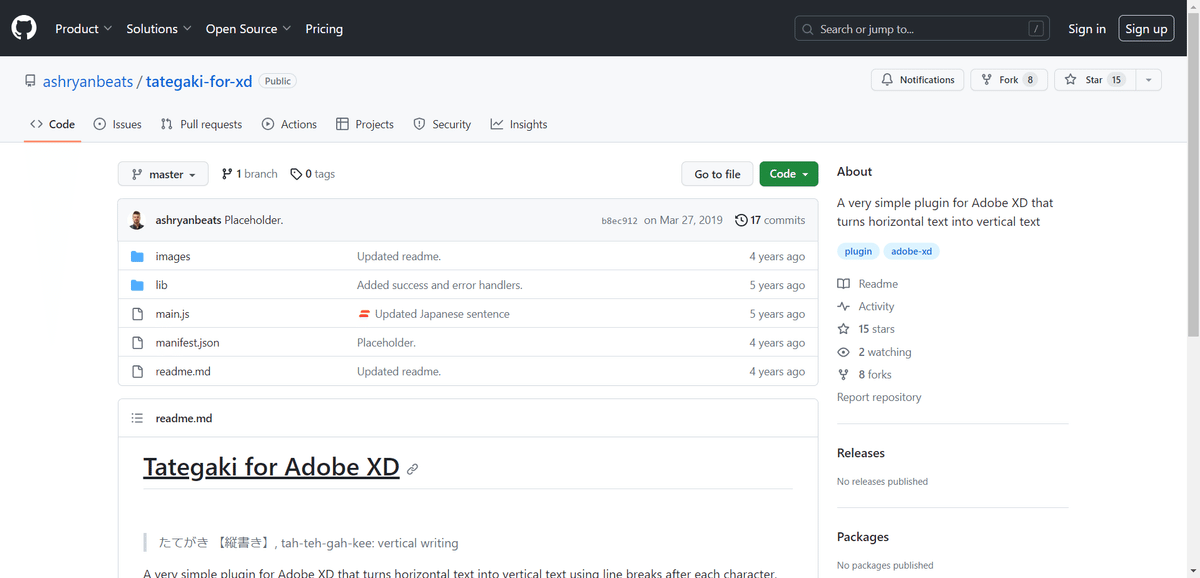Click the Sign up button
This screenshot has height=578, width=1200.
pyautogui.click(x=1146, y=29)
